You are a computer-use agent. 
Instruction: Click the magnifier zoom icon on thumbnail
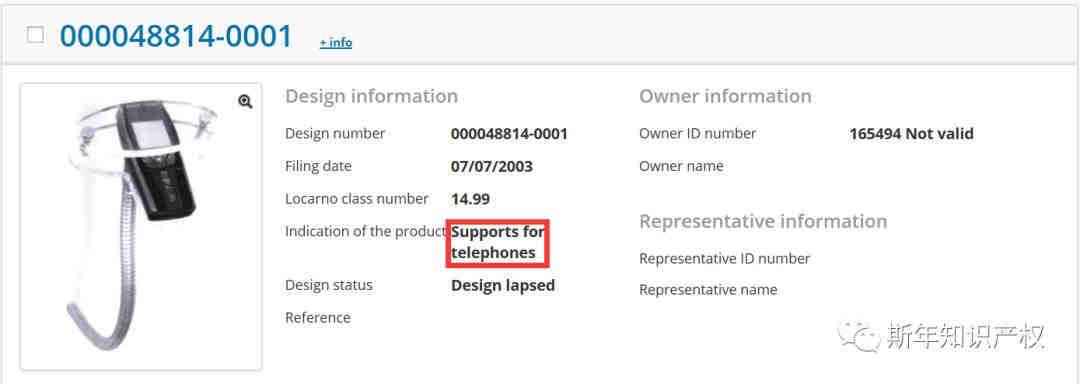(245, 102)
